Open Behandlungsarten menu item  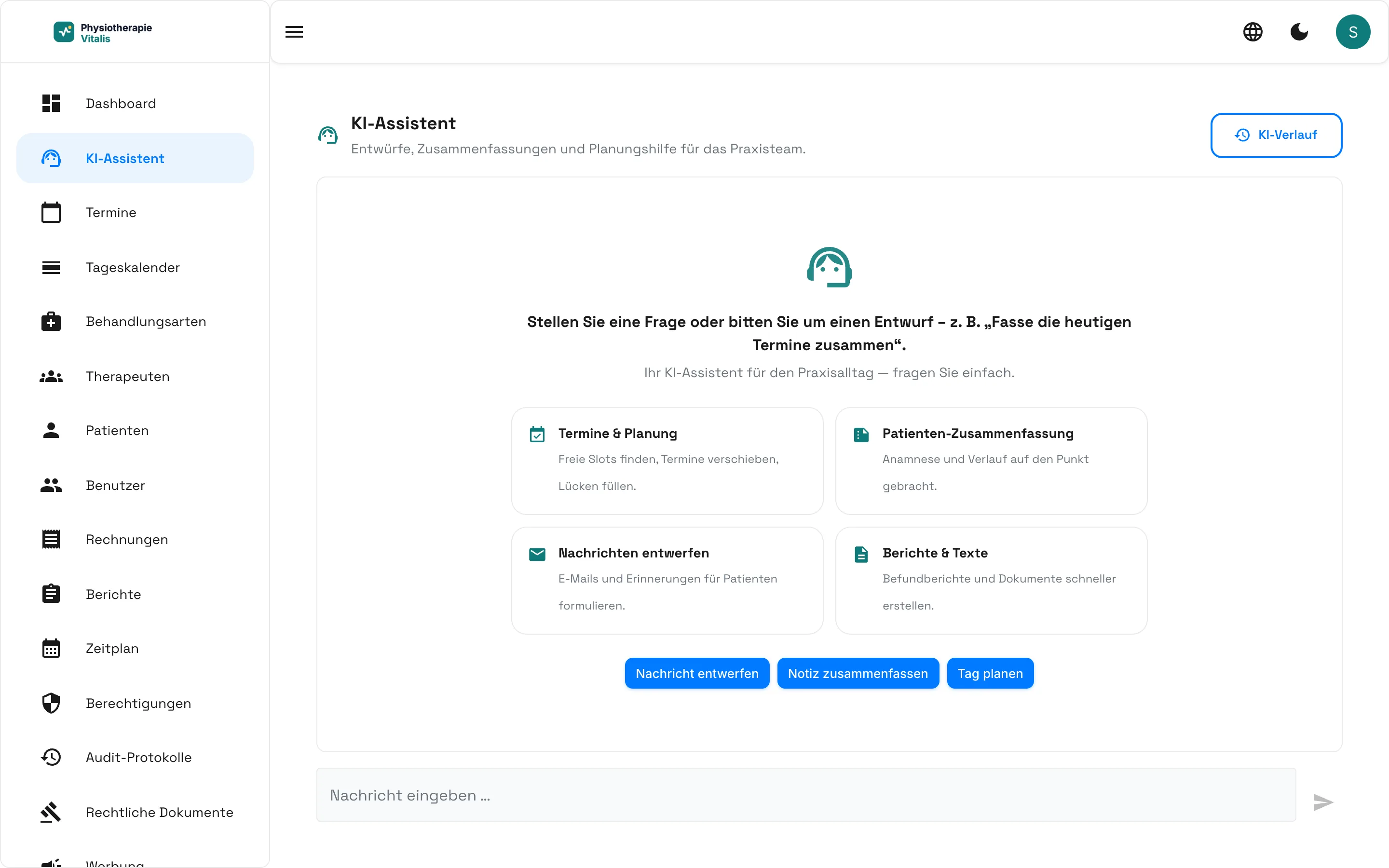(135, 322)
